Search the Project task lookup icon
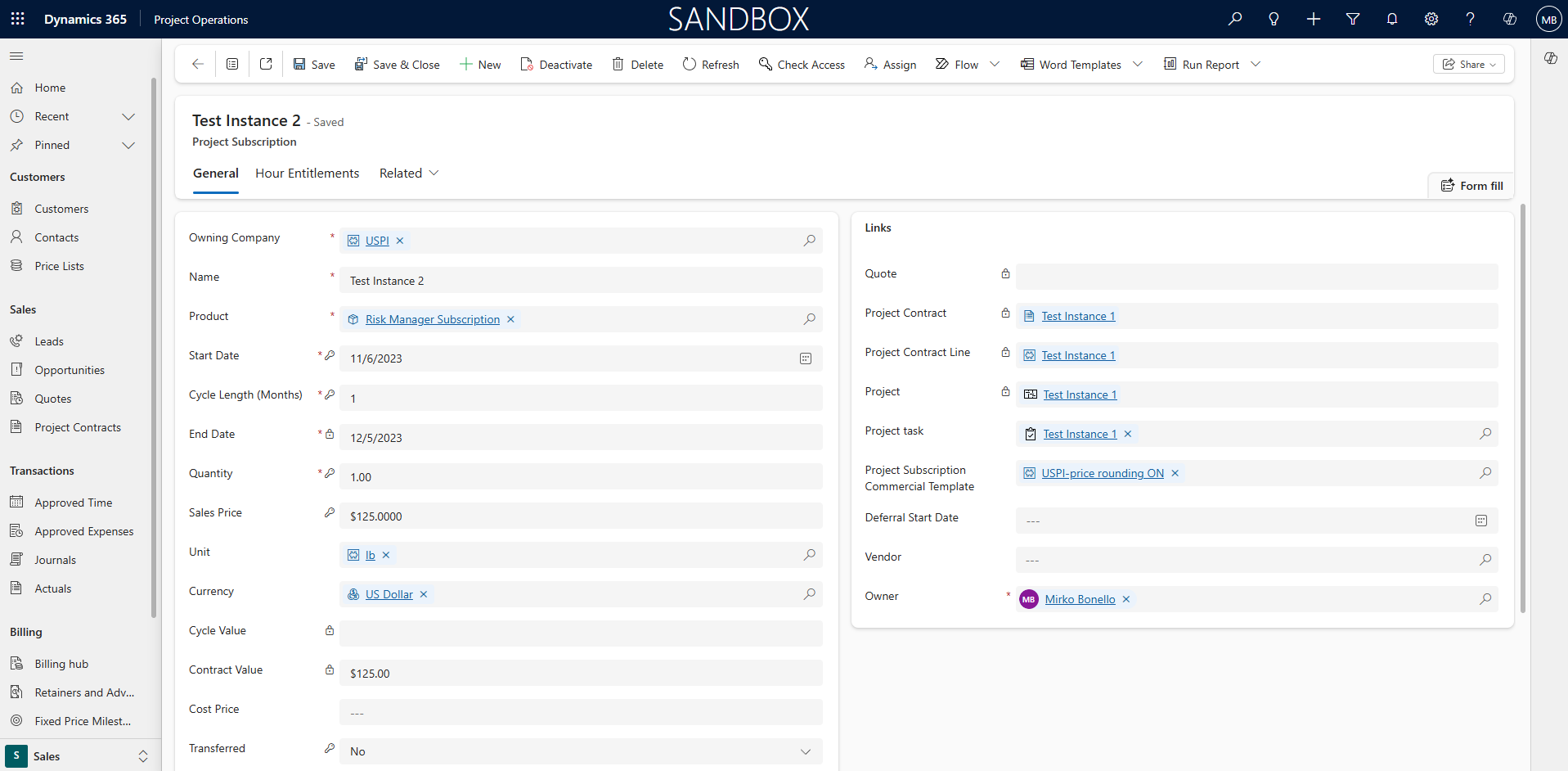Image resolution: width=1568 pixels, height=771 pixels. pos(1485,434)
